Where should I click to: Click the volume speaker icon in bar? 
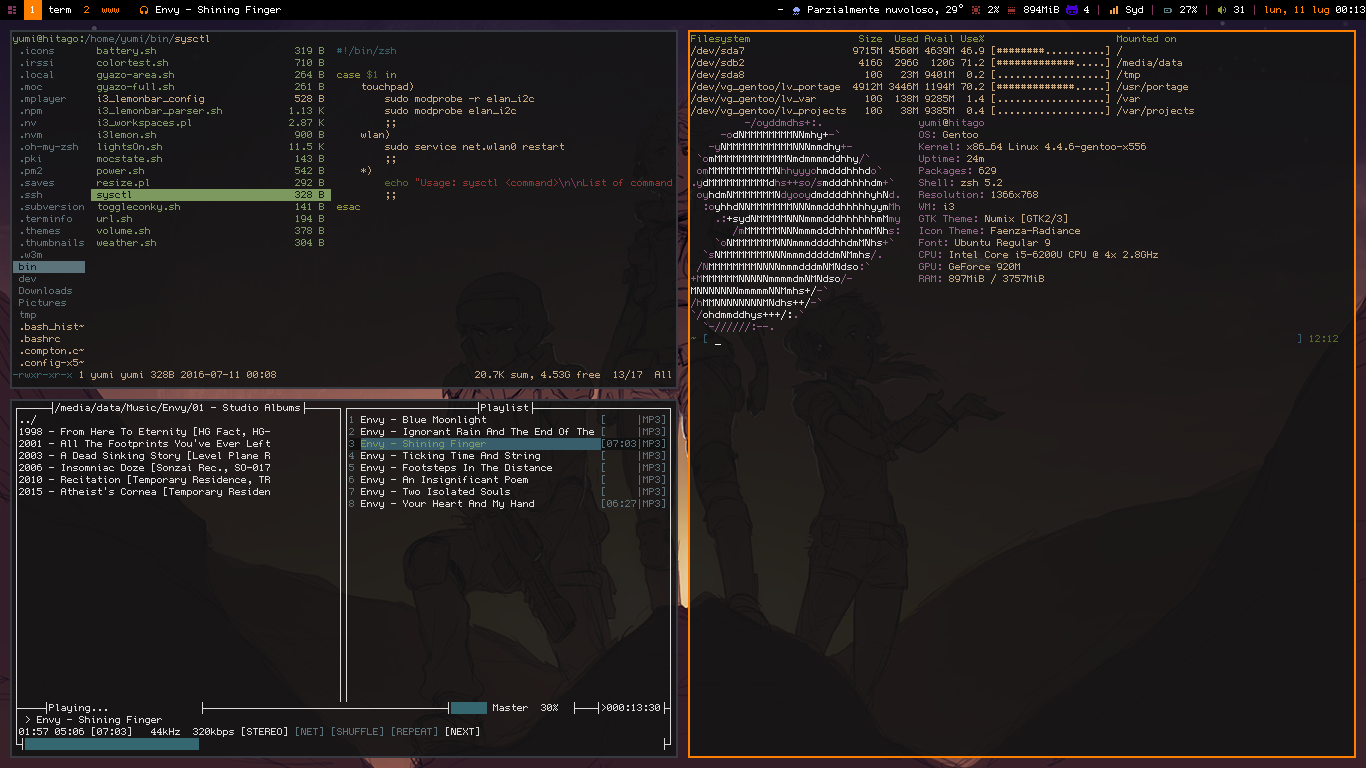1221,10
